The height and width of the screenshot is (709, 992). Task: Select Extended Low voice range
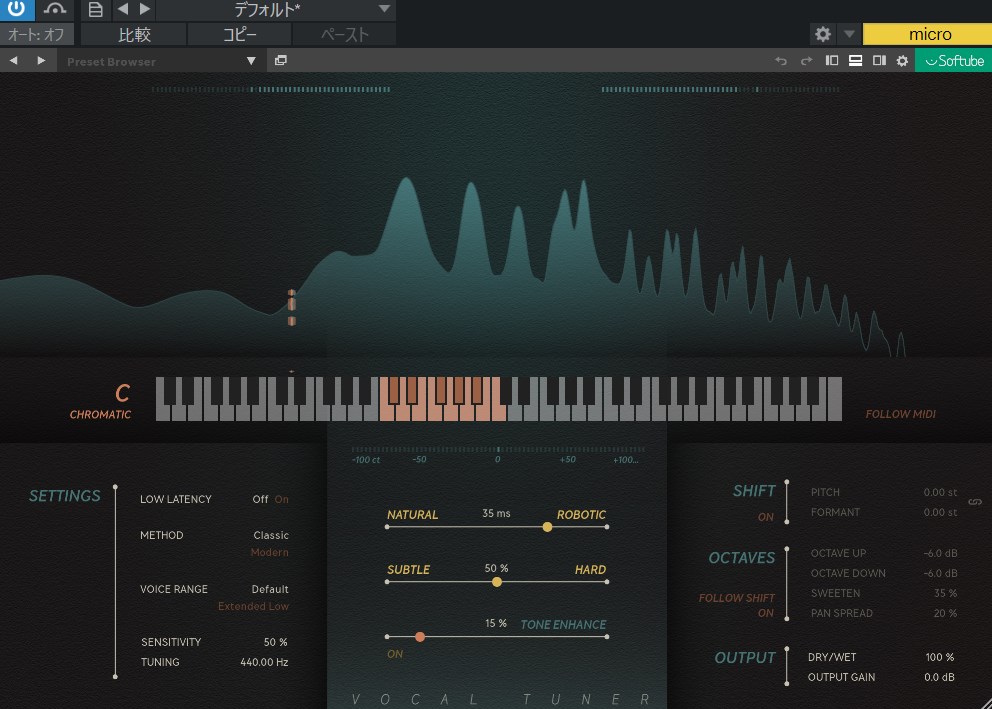(x=253, y=606)
